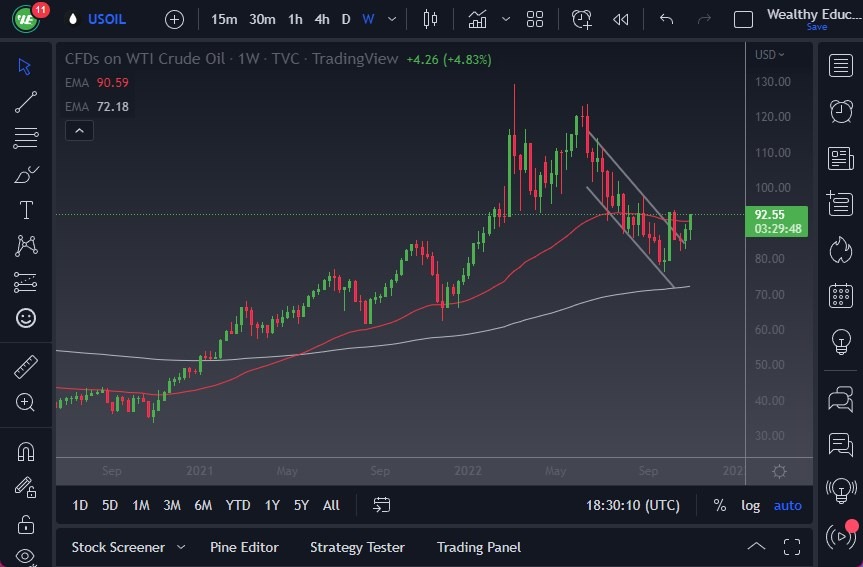The image size is (863, 567).
Task: Collapse the indicator legend chevron
Action: coord(79,130)
